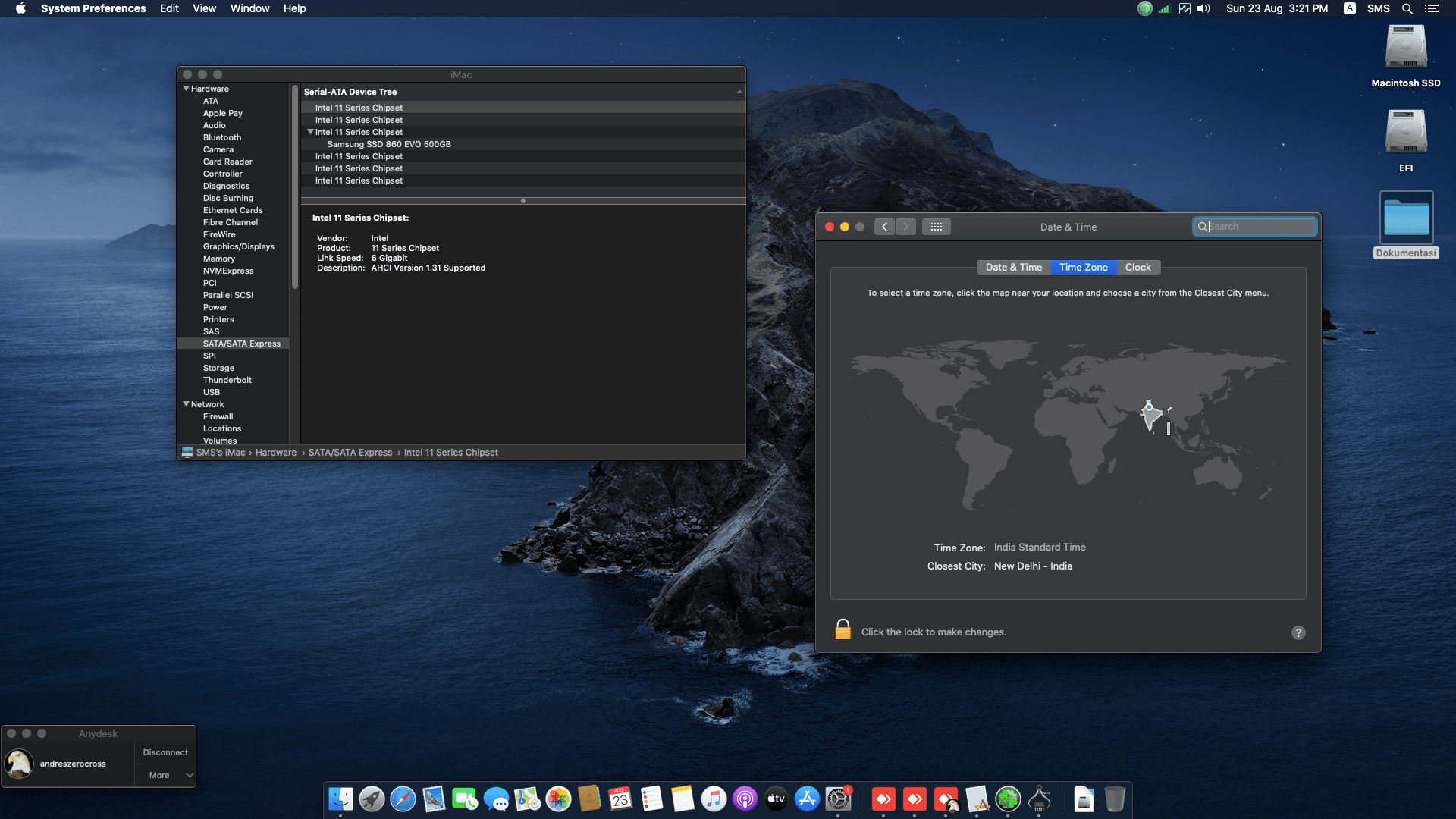Viewport: 1456px width, 819px height.
Task: Open Spotlight search in menu bar
Action: [1407, 9]
